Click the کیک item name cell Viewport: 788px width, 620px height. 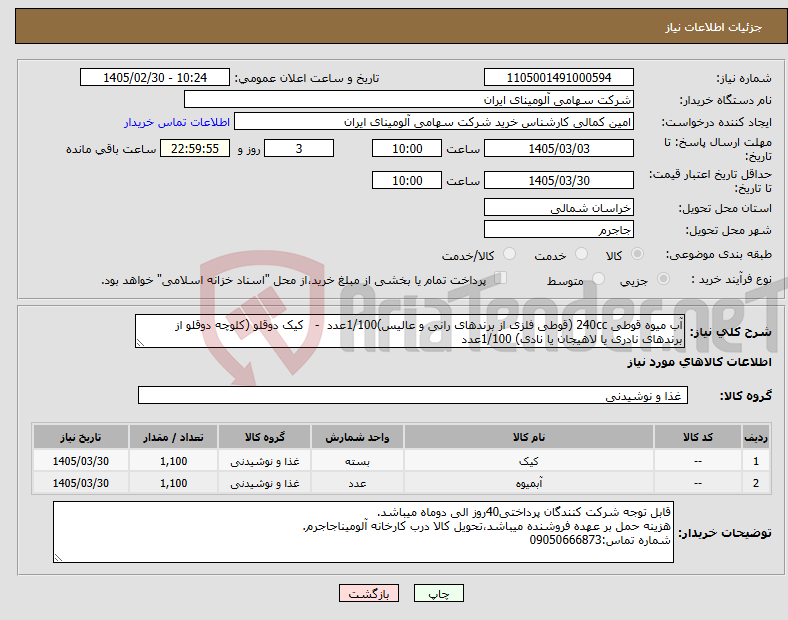tap(529, 461)
